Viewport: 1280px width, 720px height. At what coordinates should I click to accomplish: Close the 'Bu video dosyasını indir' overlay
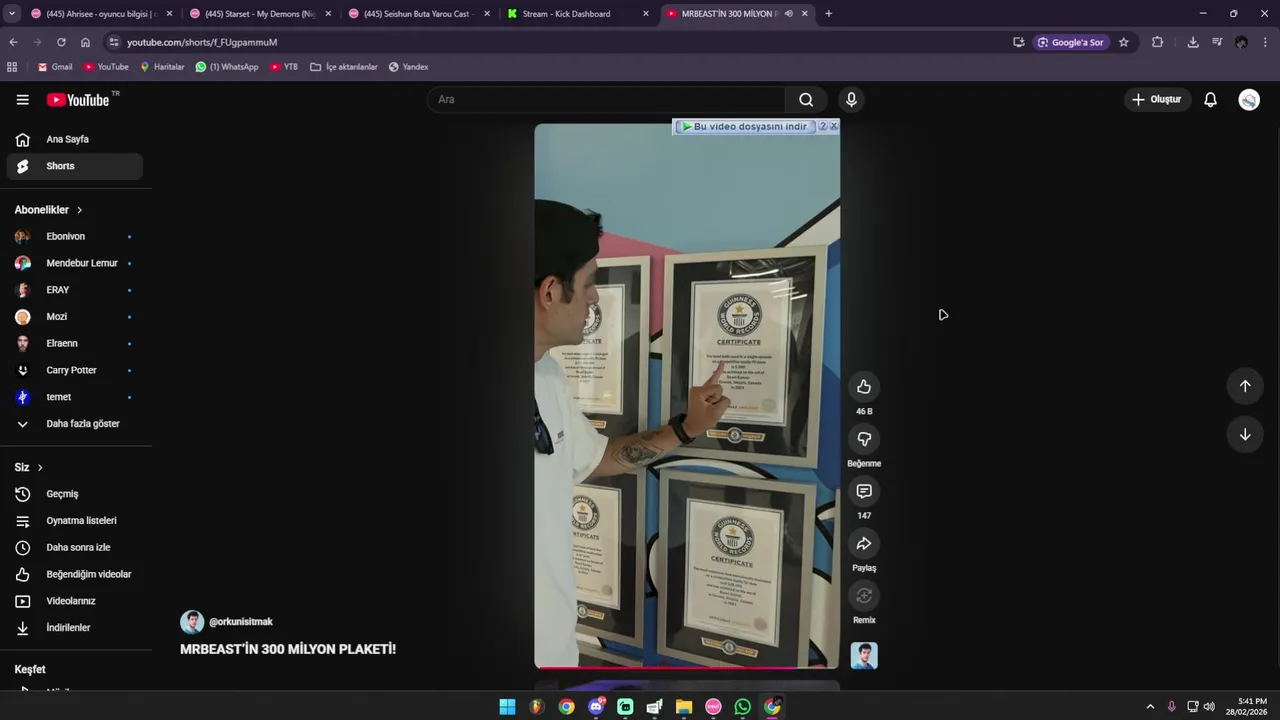click(833, 126)
